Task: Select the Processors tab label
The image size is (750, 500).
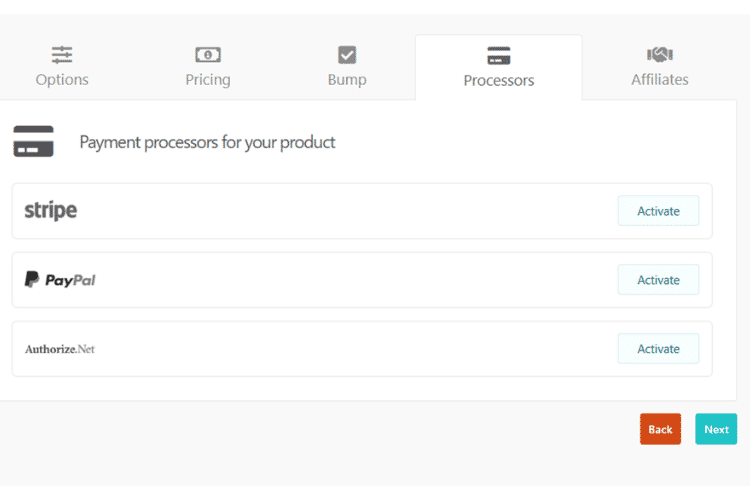Action: (x=499, y=80)
